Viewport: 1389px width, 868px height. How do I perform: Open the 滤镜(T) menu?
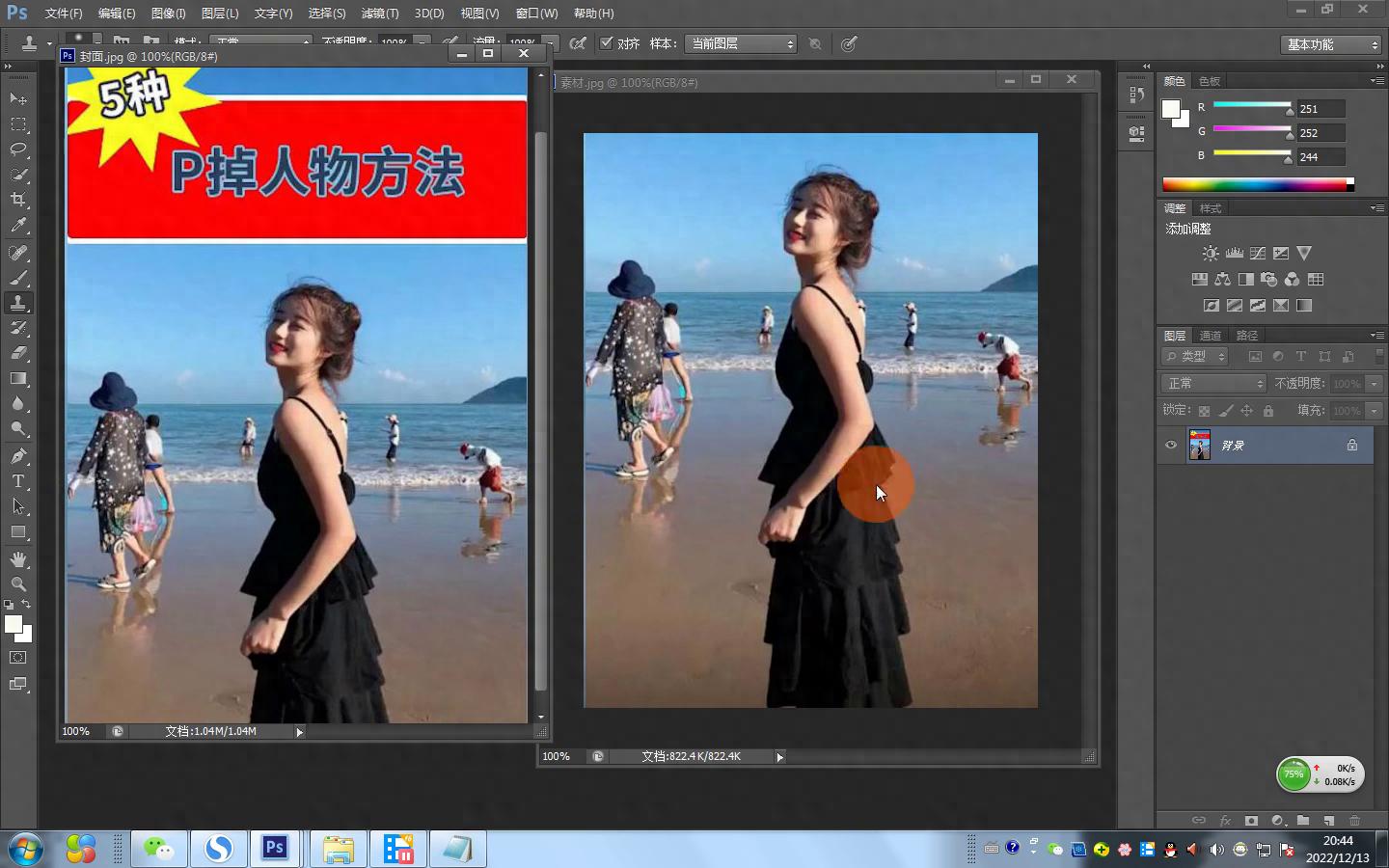tap(379, 14)
